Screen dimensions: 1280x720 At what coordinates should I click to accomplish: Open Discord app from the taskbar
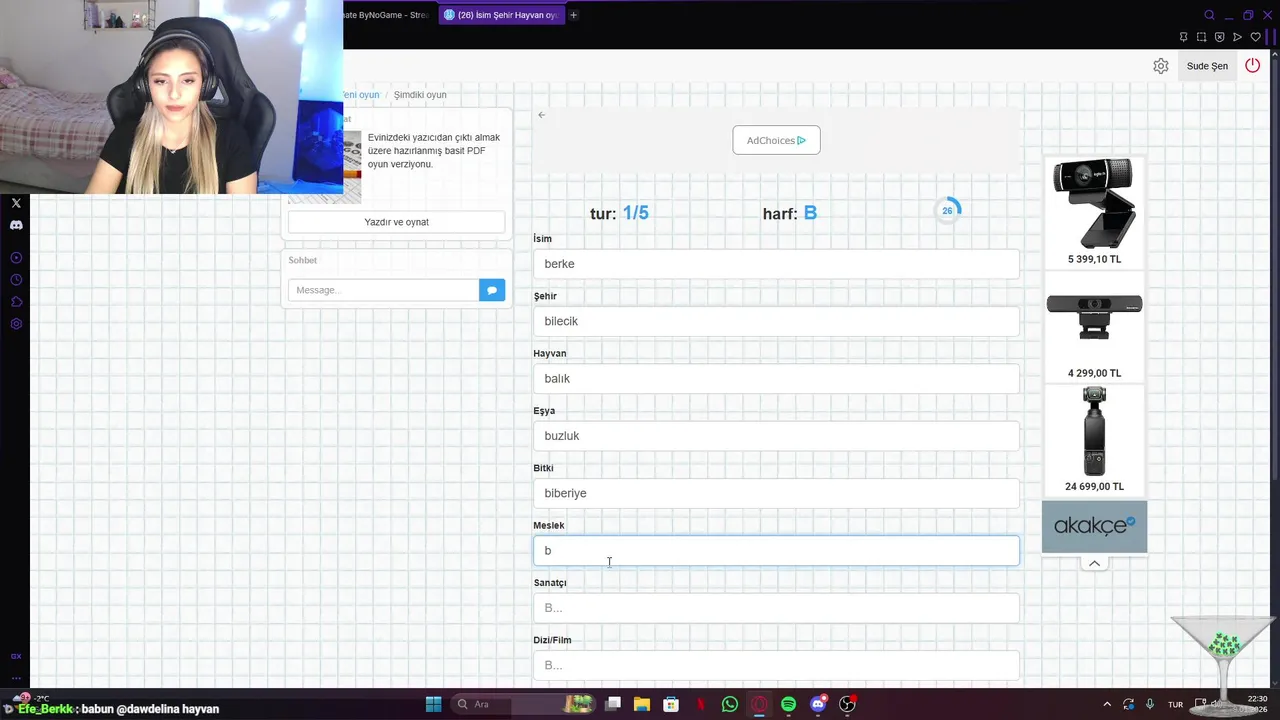pos(818,704)
